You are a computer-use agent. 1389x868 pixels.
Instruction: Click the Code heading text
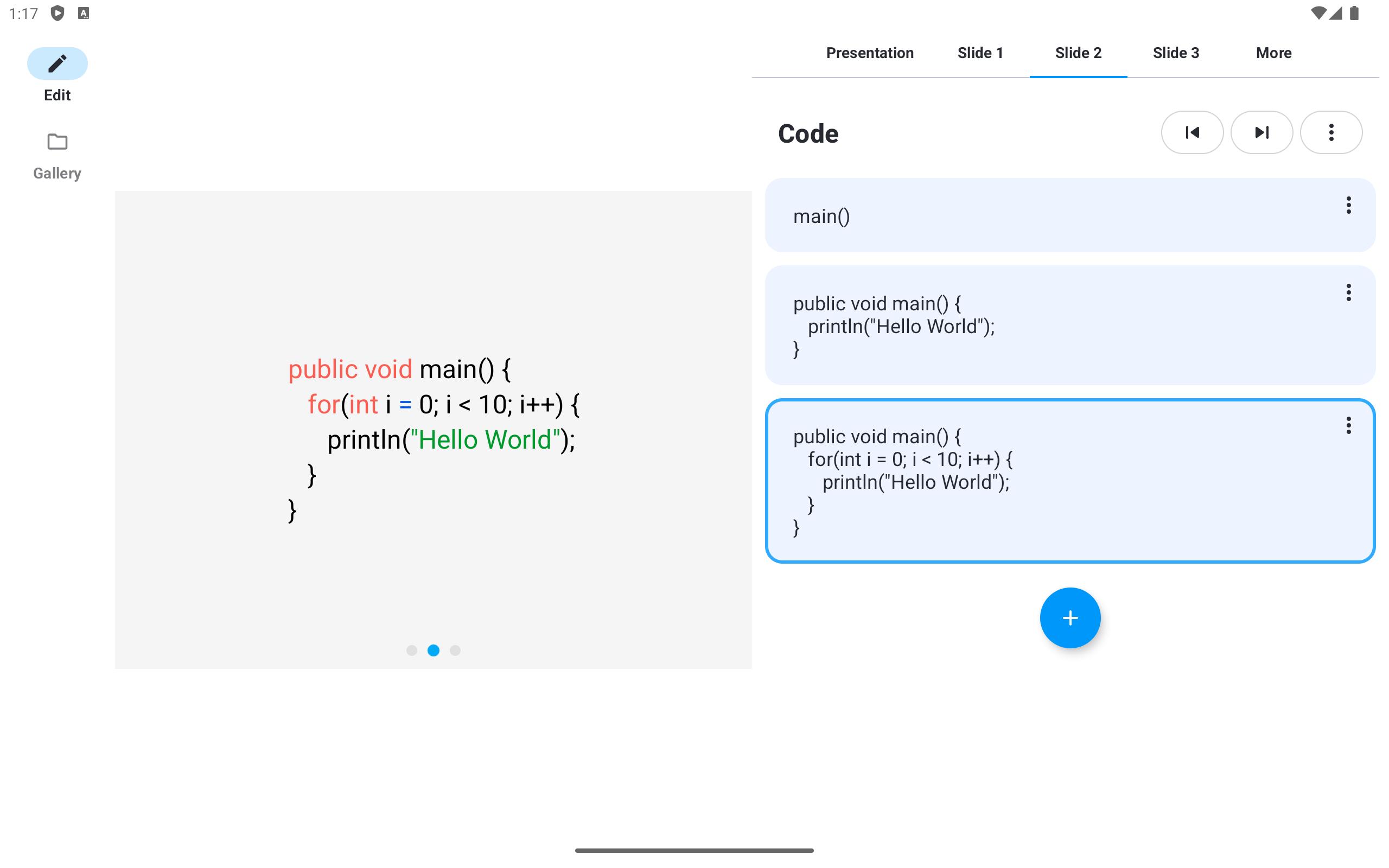(x=808, y=134)
